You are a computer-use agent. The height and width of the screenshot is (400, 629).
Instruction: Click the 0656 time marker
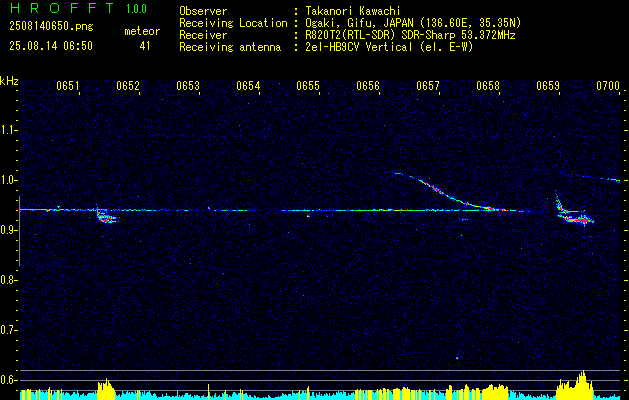[x=368, y=86]
